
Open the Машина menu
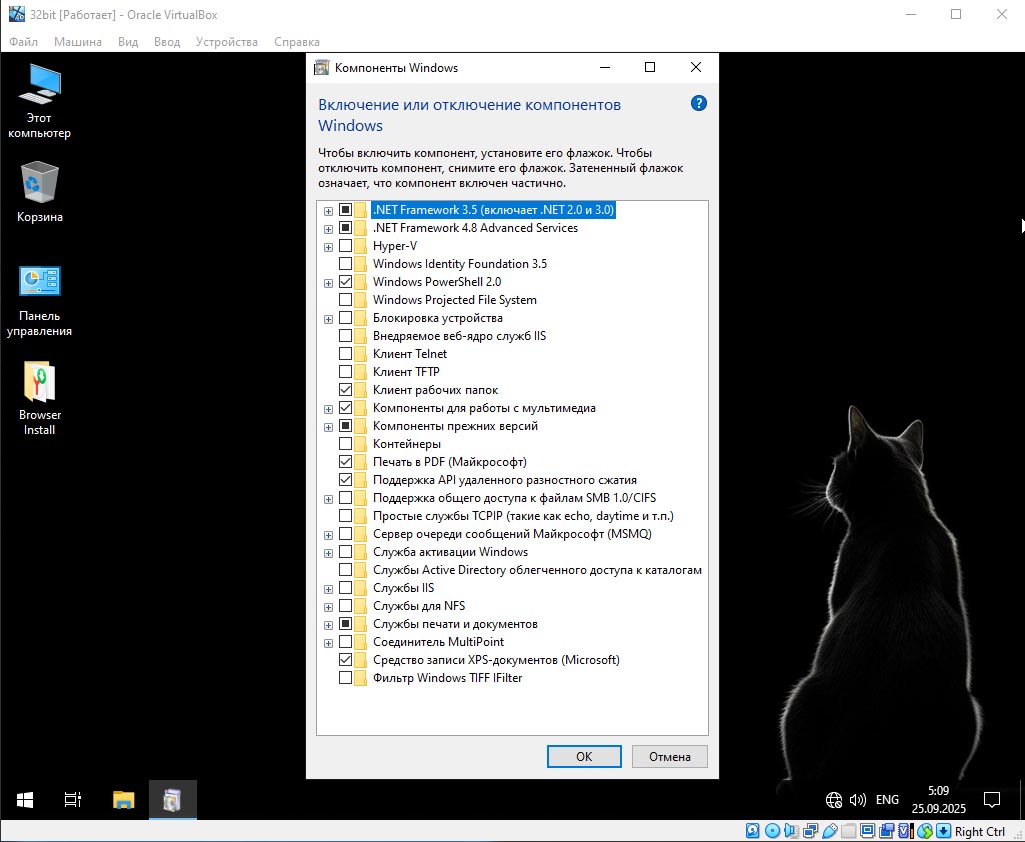click(78, 42)
